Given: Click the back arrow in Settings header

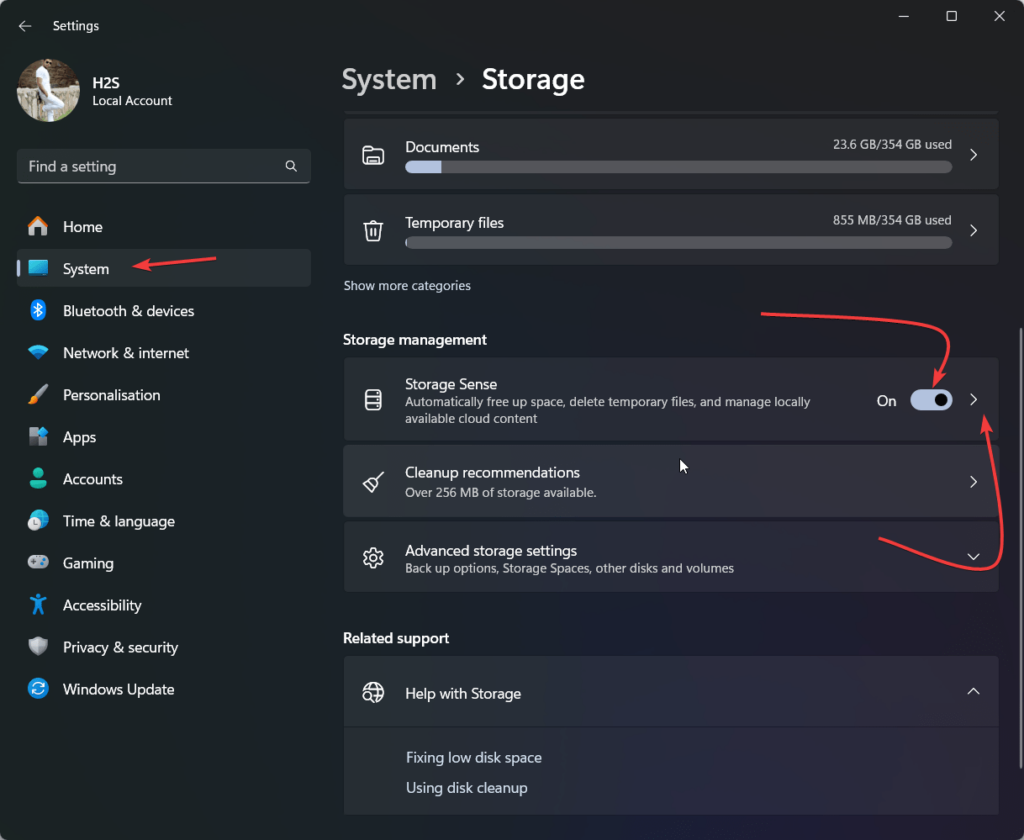Looking at the screenshot, I should pos(25,25).
